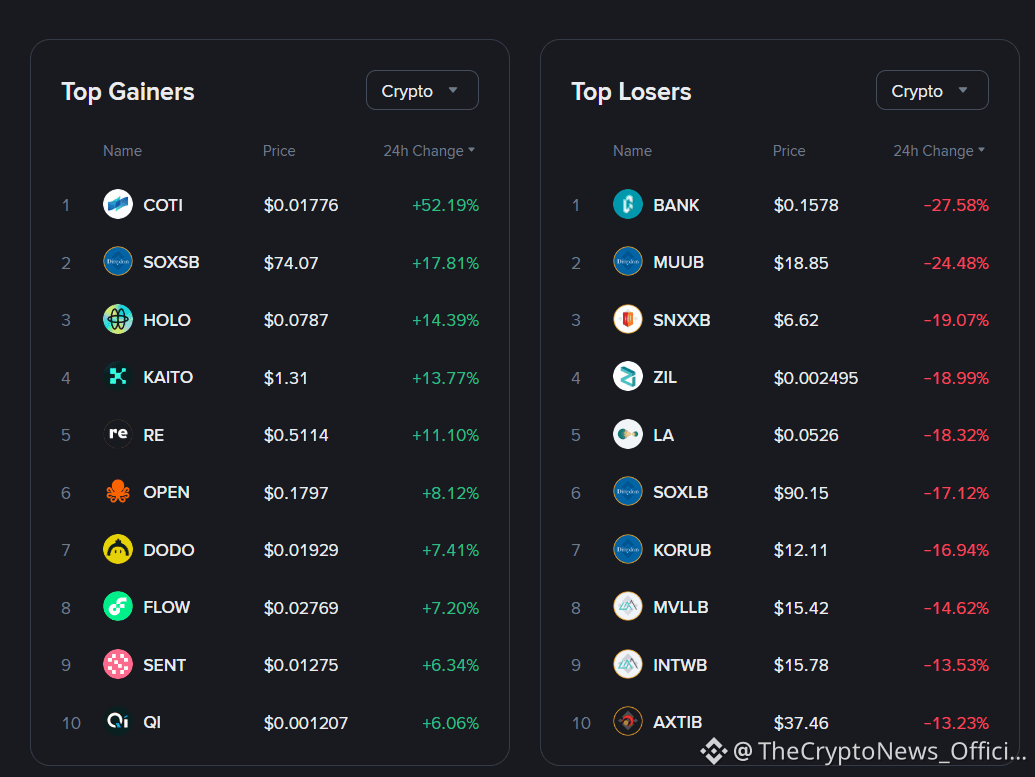Select the SOXLB token name
The image size is (1035, 777).
tap(681, 492)
